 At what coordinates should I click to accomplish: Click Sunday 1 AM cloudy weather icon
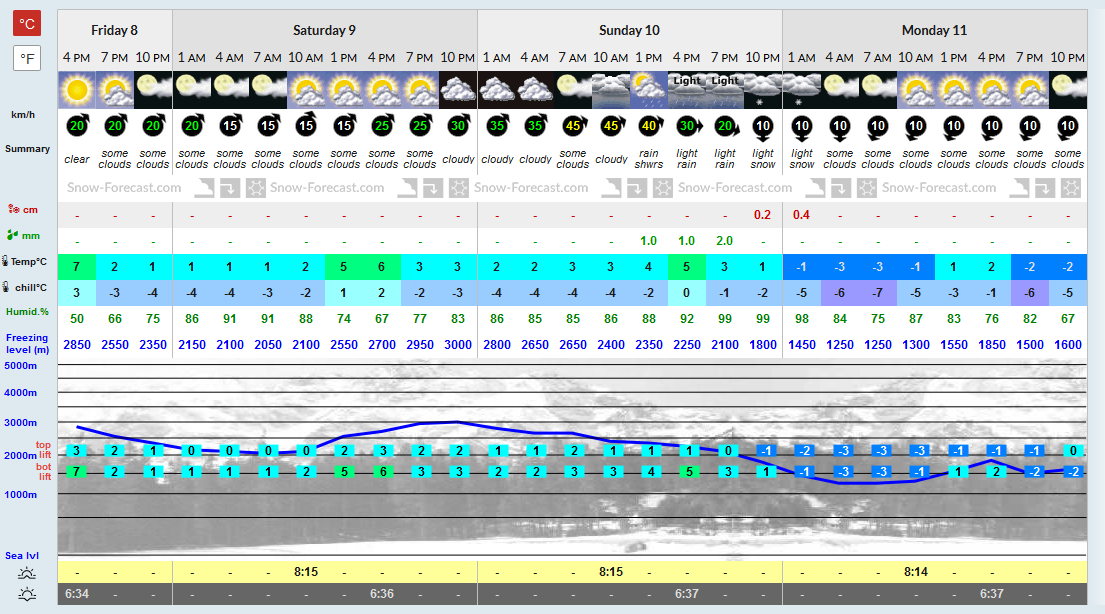(497, 90)
